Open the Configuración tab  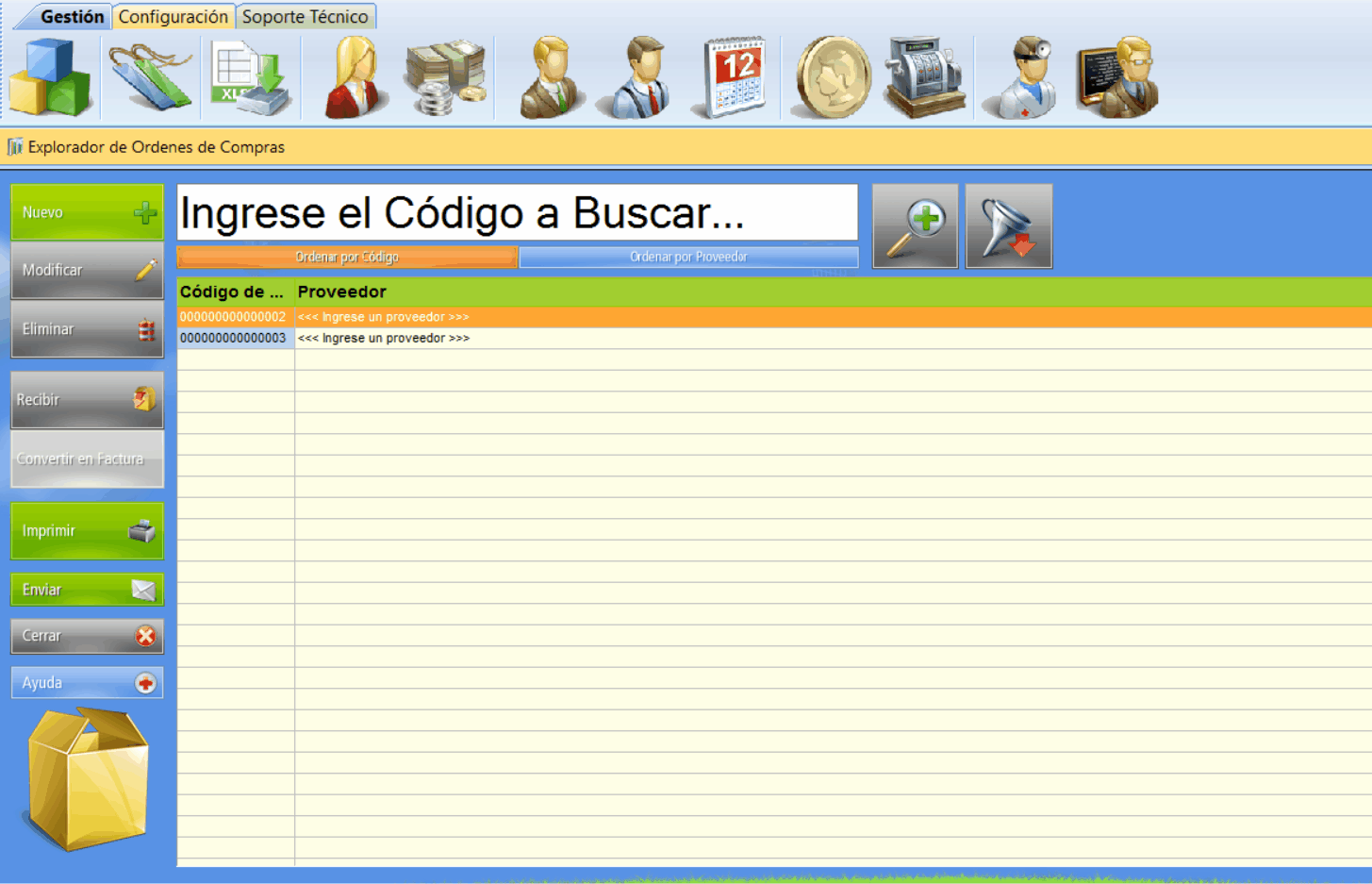point(174,17)
